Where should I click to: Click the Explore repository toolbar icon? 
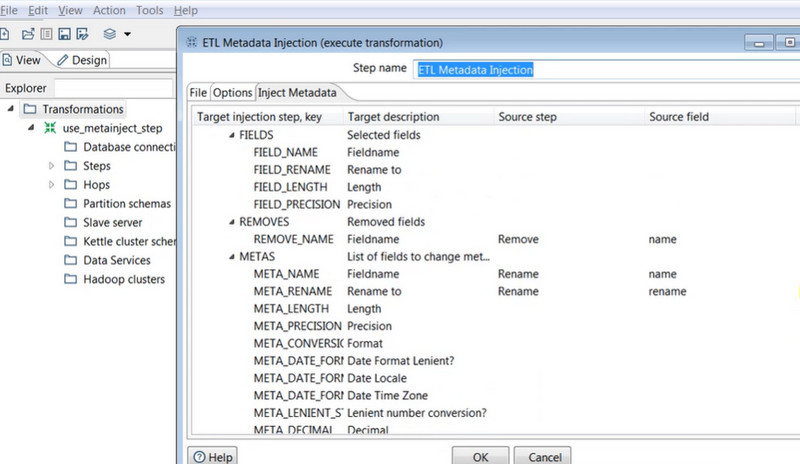[46, 34]
